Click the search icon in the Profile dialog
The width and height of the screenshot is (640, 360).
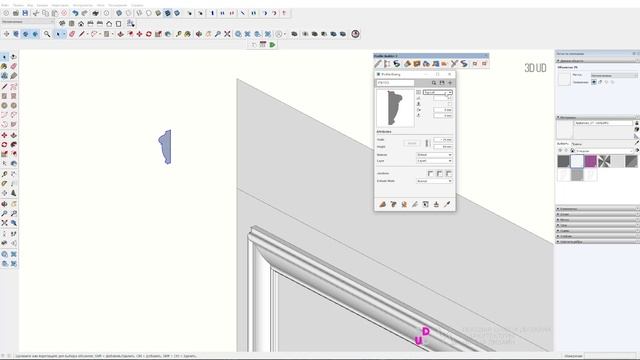(434, 83)
